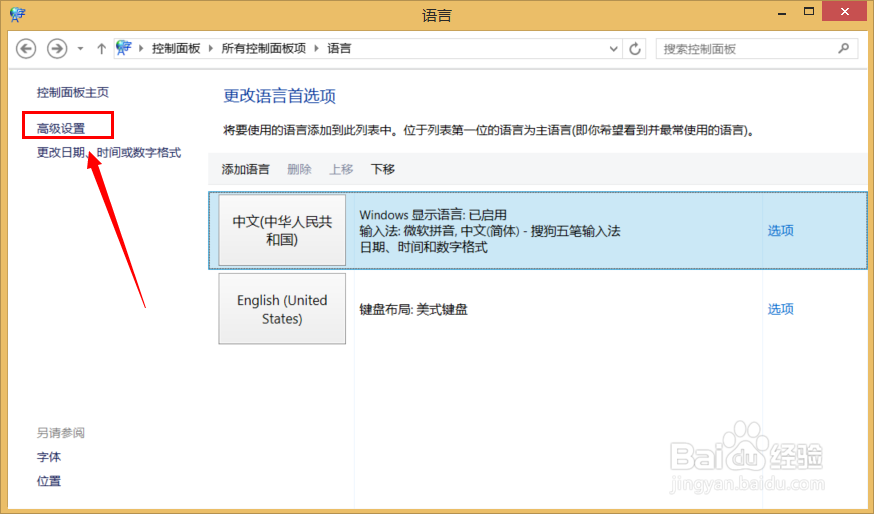Click 键盘布局: 美式键盘 text

pos(414,309)
